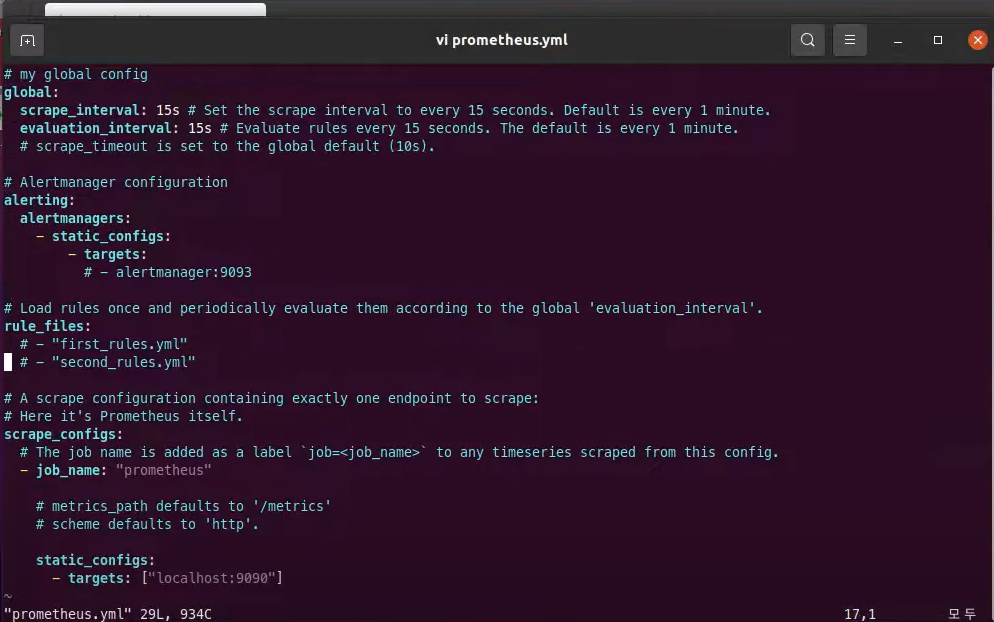994x622 pixels.
Task: Click the '# Alertmanager configuration' comment
Action: 116,183
